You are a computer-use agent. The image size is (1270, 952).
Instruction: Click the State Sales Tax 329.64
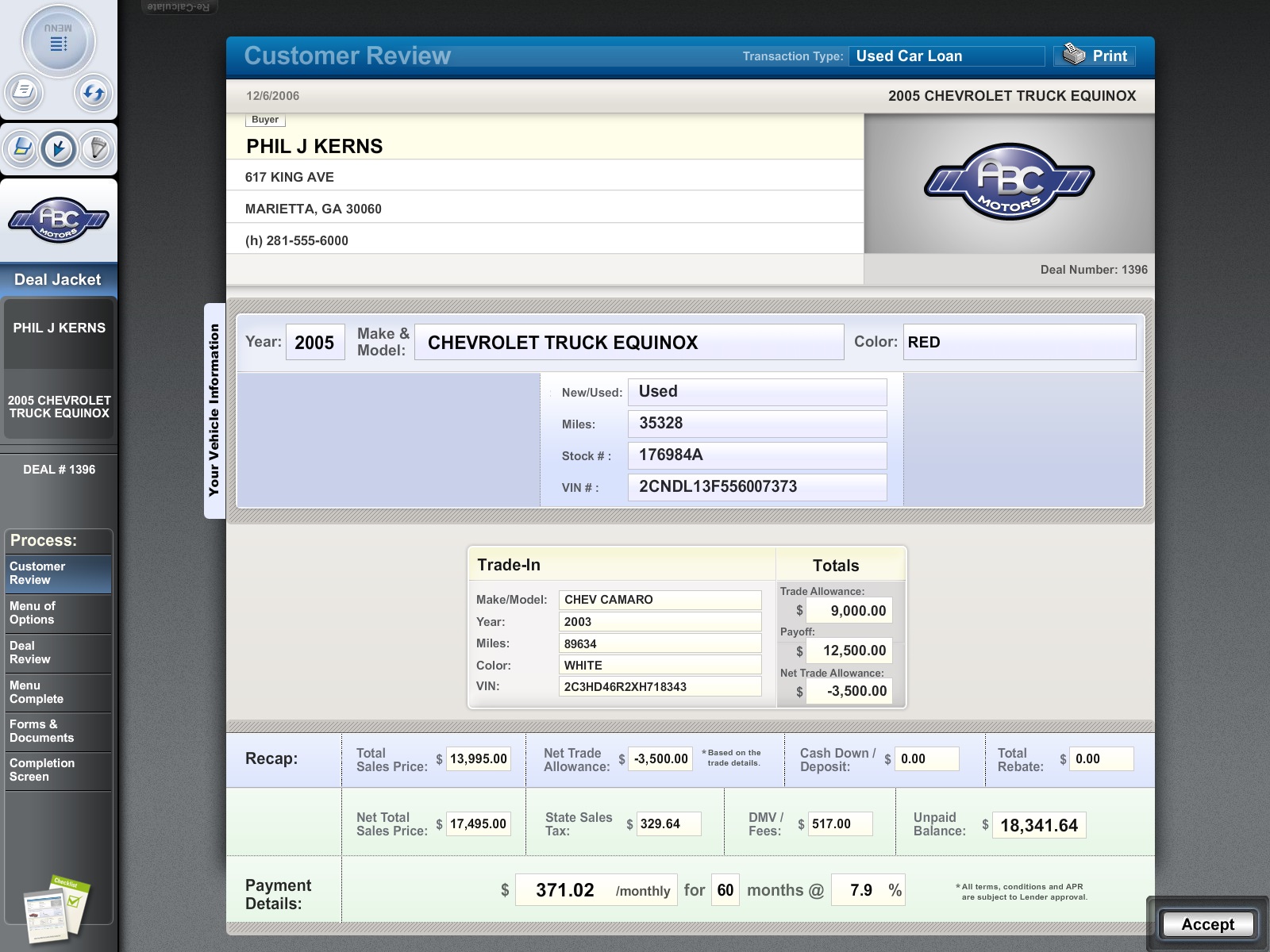click(x=668, y=823)
